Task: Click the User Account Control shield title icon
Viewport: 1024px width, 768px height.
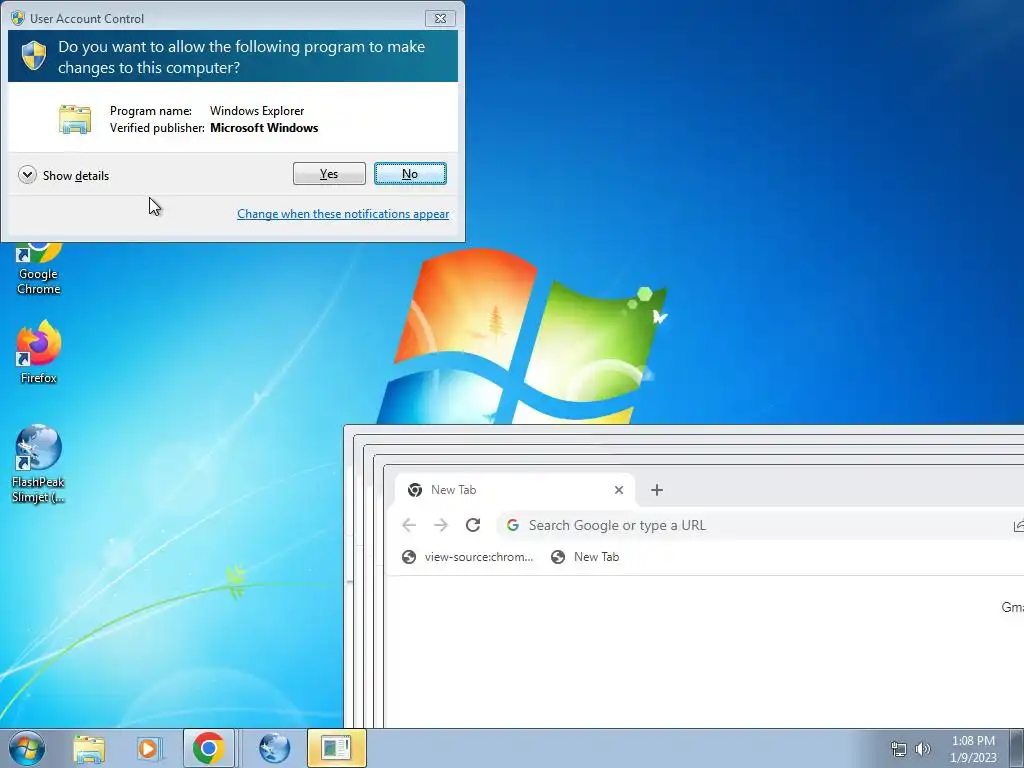Action: 18,18
